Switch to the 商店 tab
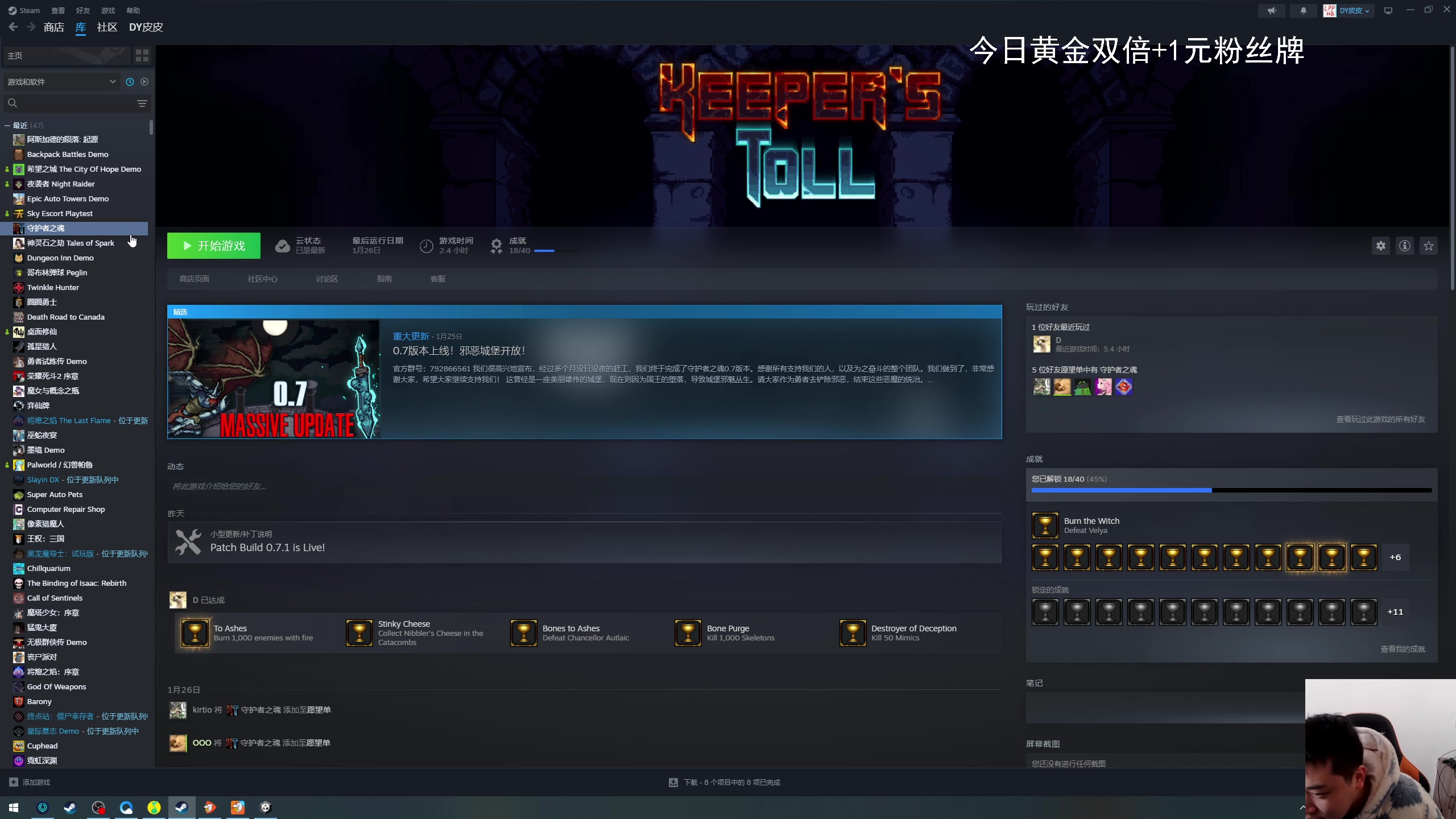Screen dimensions: 1456x819 click(54, 27)
